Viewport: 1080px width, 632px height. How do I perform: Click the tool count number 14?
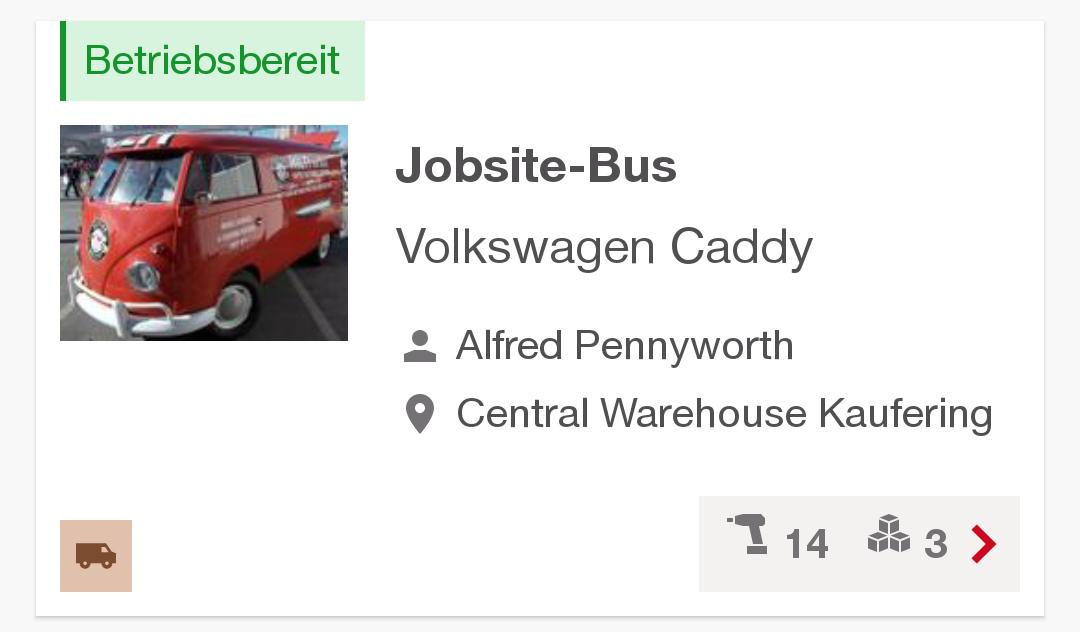(x=806, y=545)
